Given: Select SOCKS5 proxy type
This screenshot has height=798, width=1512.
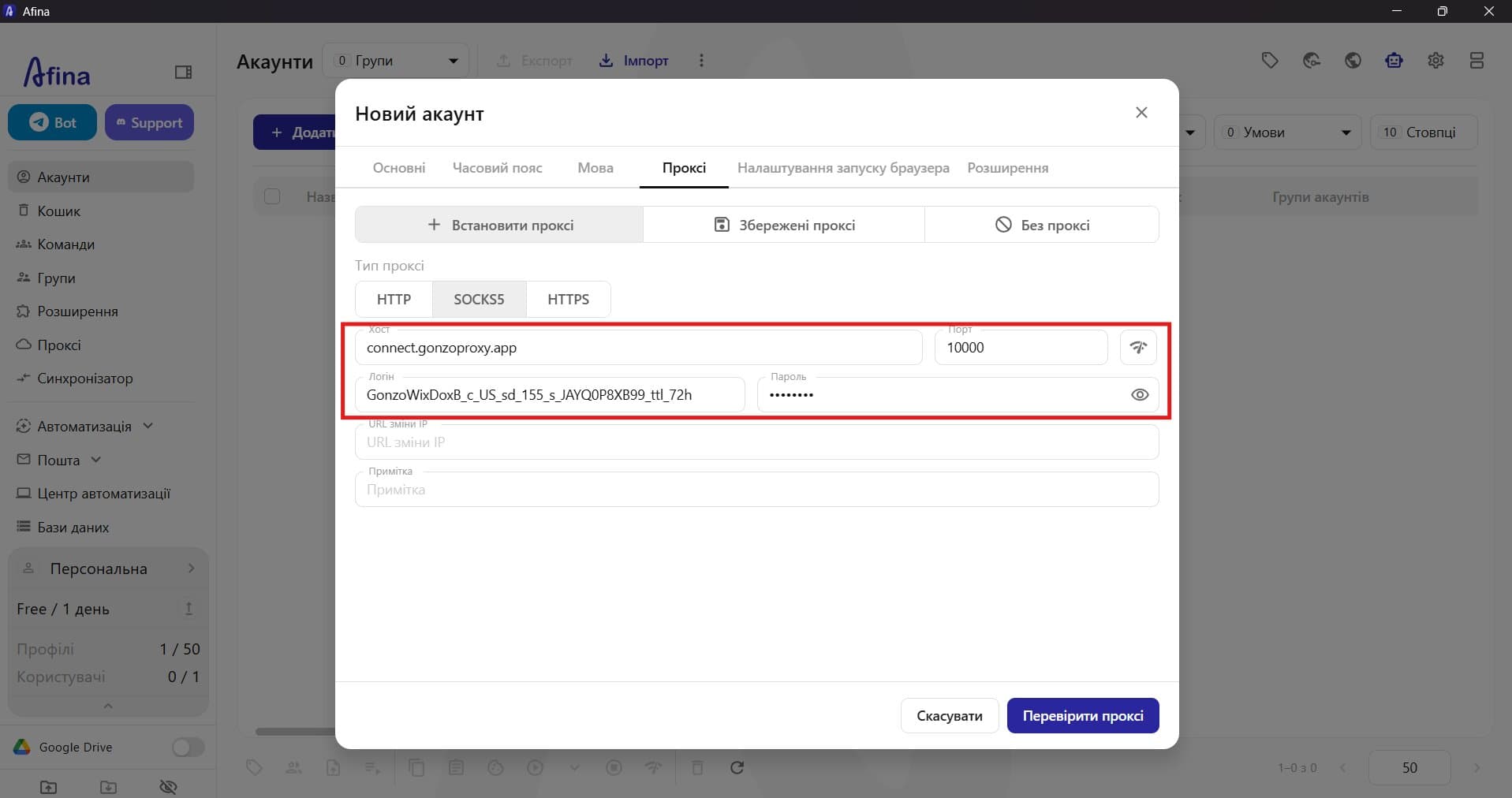Looking at the screenshot, I should pos(479,299).
